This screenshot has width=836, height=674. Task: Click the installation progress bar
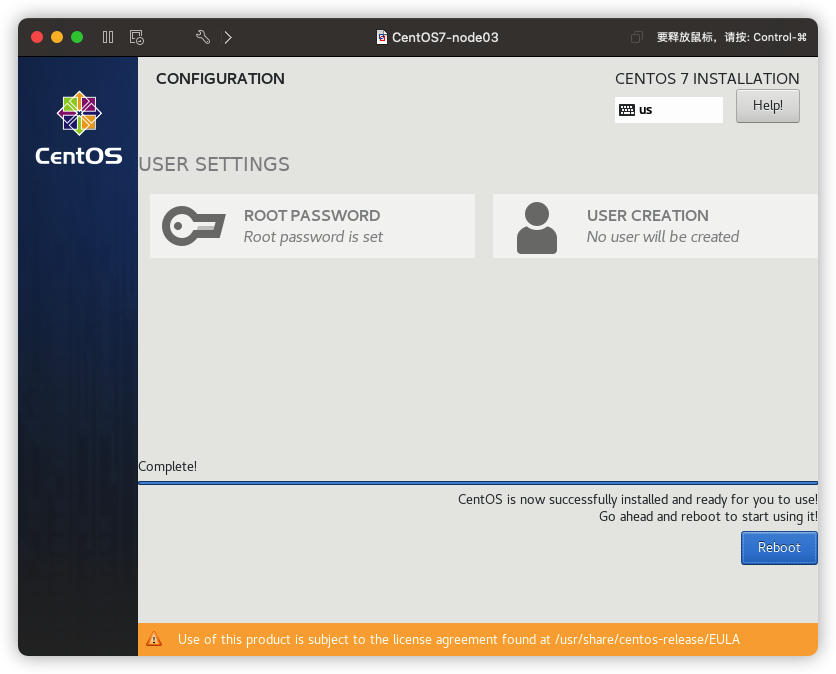coord(478,483)
